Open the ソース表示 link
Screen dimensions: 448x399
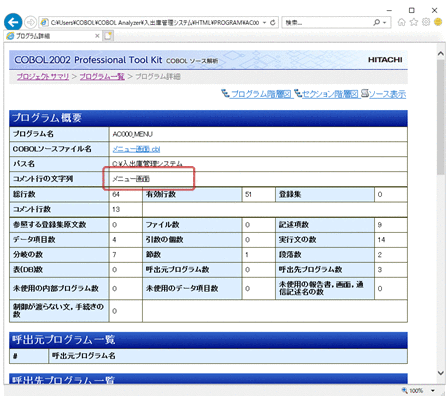pyautogui.click(x=387, y=94)
